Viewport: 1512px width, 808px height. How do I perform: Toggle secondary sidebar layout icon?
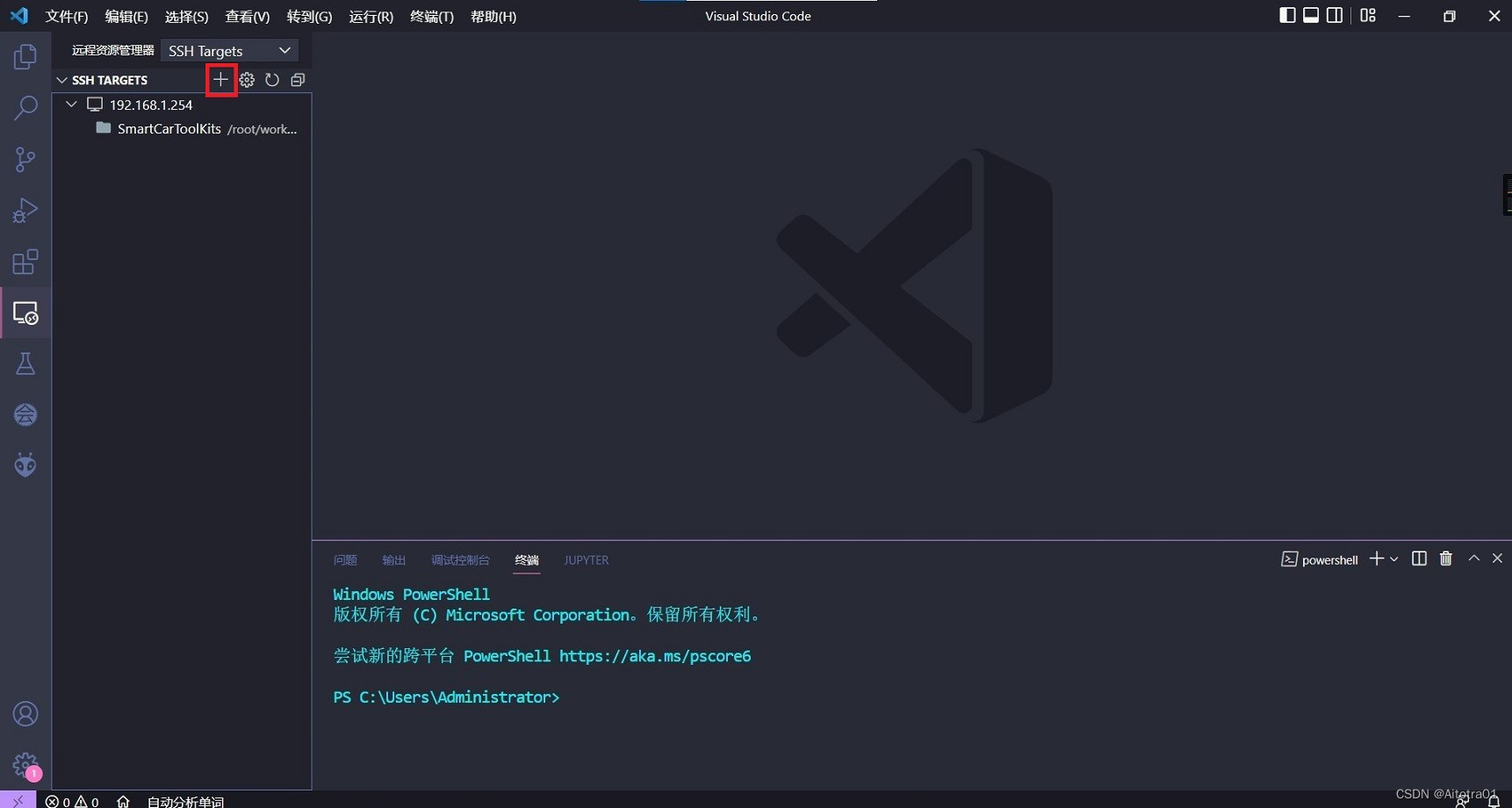coord(1335,16)
